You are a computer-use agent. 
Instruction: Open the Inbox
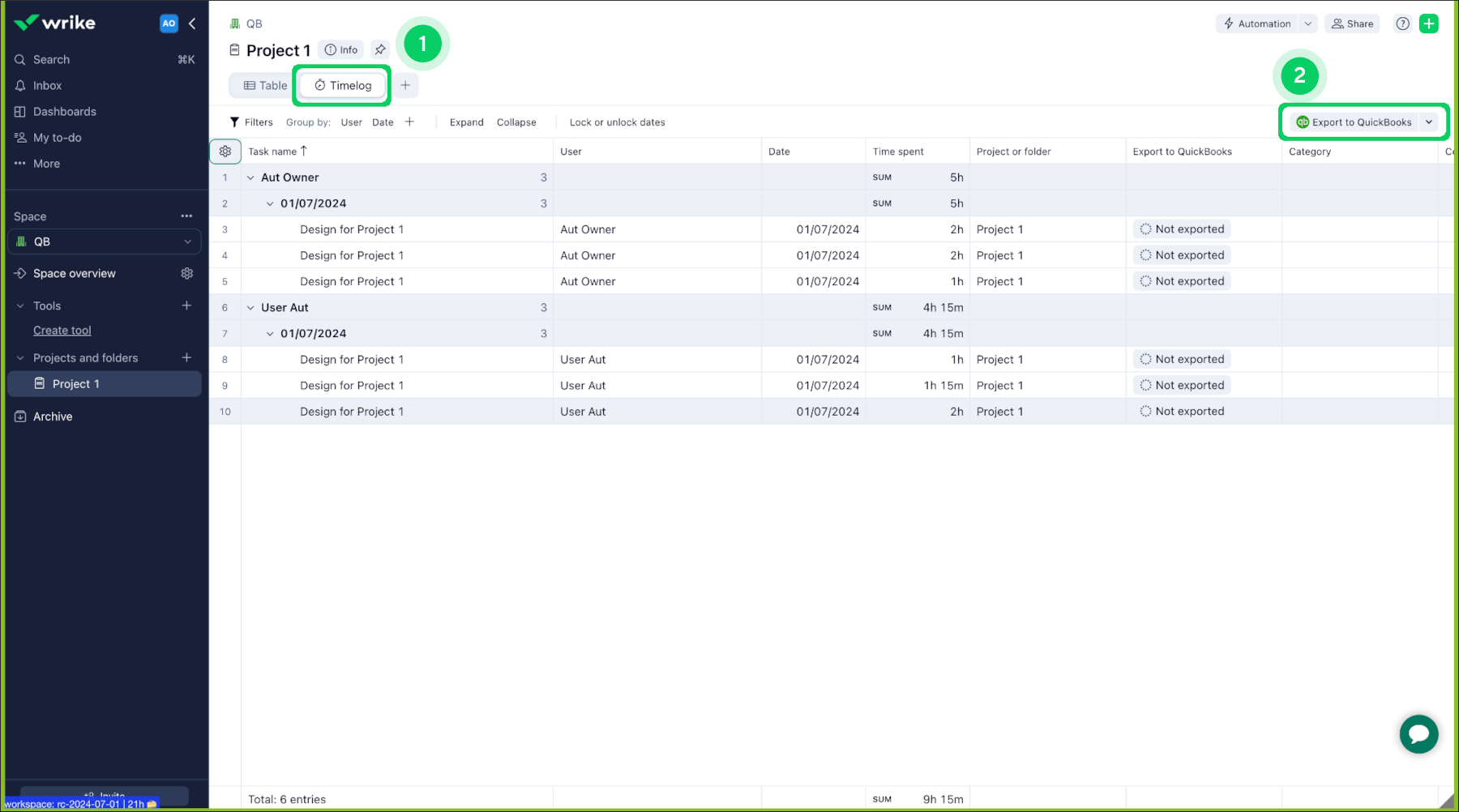coord(47,85)
